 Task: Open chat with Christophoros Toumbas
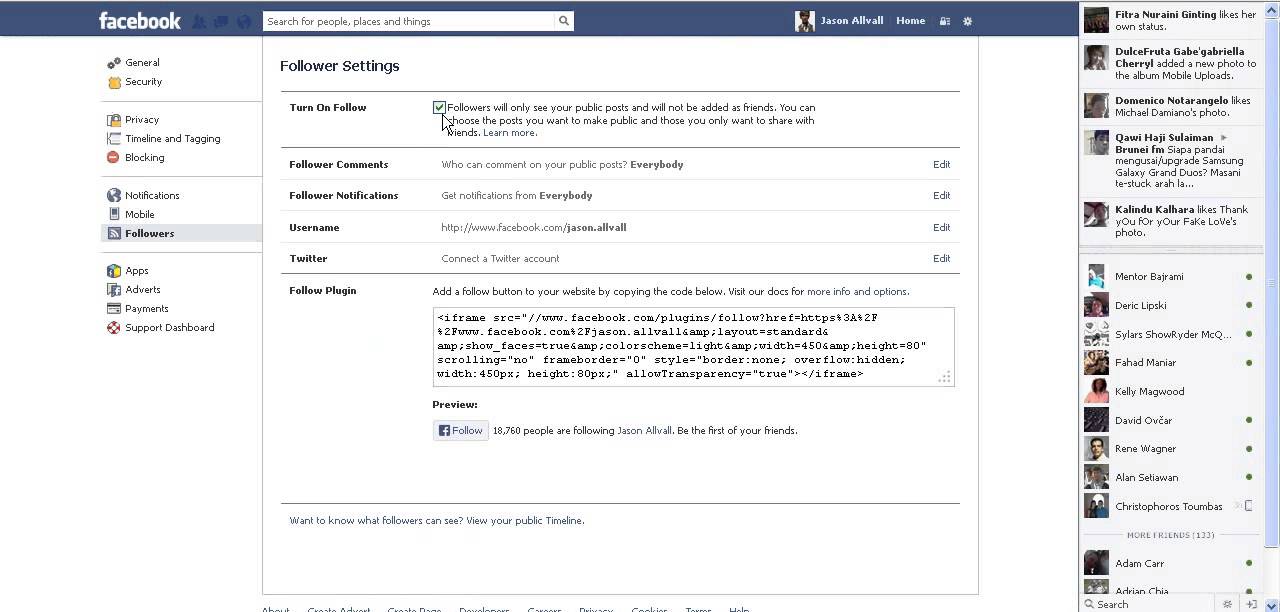1168,506
